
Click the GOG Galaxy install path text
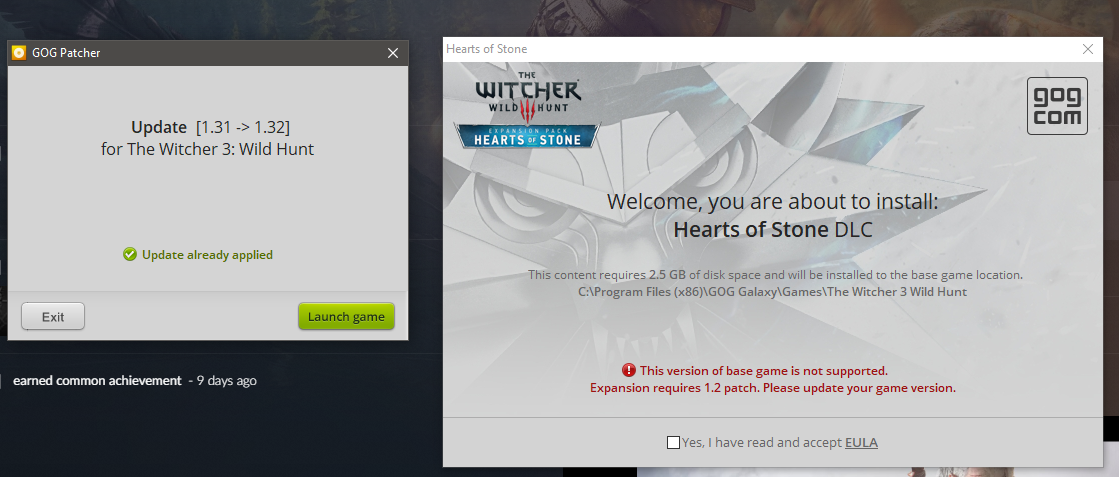tap(773, 291)
